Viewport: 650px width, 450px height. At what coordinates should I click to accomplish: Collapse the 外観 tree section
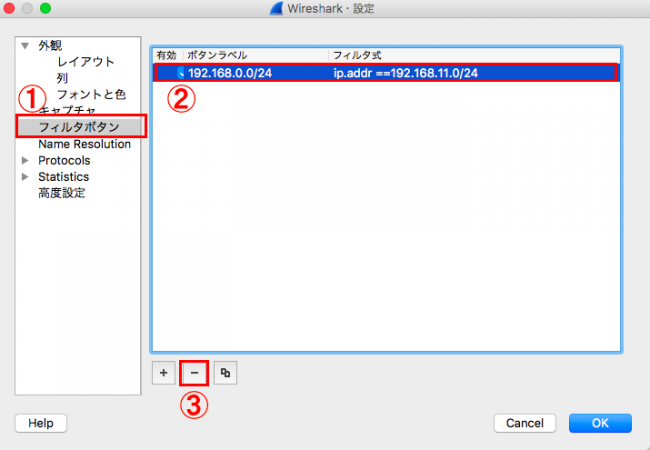tap(25, 46)
